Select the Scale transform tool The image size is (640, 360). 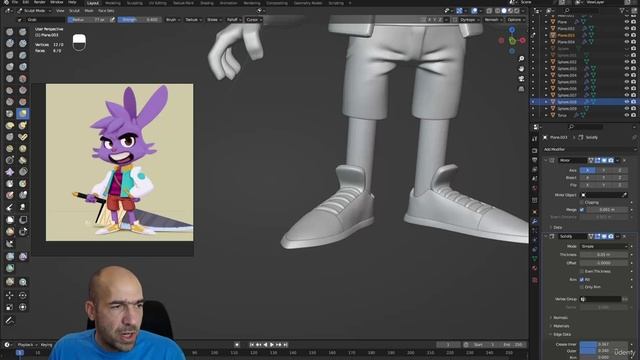tap(10, 307)
